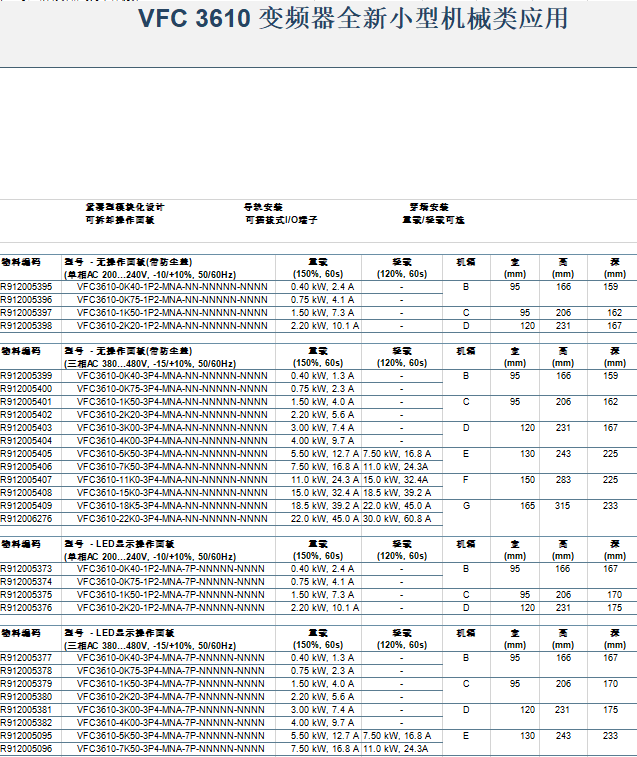Click the feature text 可插拔式I/O端子
The height and width of the screenshot is (757, 637).
(282, 220)
